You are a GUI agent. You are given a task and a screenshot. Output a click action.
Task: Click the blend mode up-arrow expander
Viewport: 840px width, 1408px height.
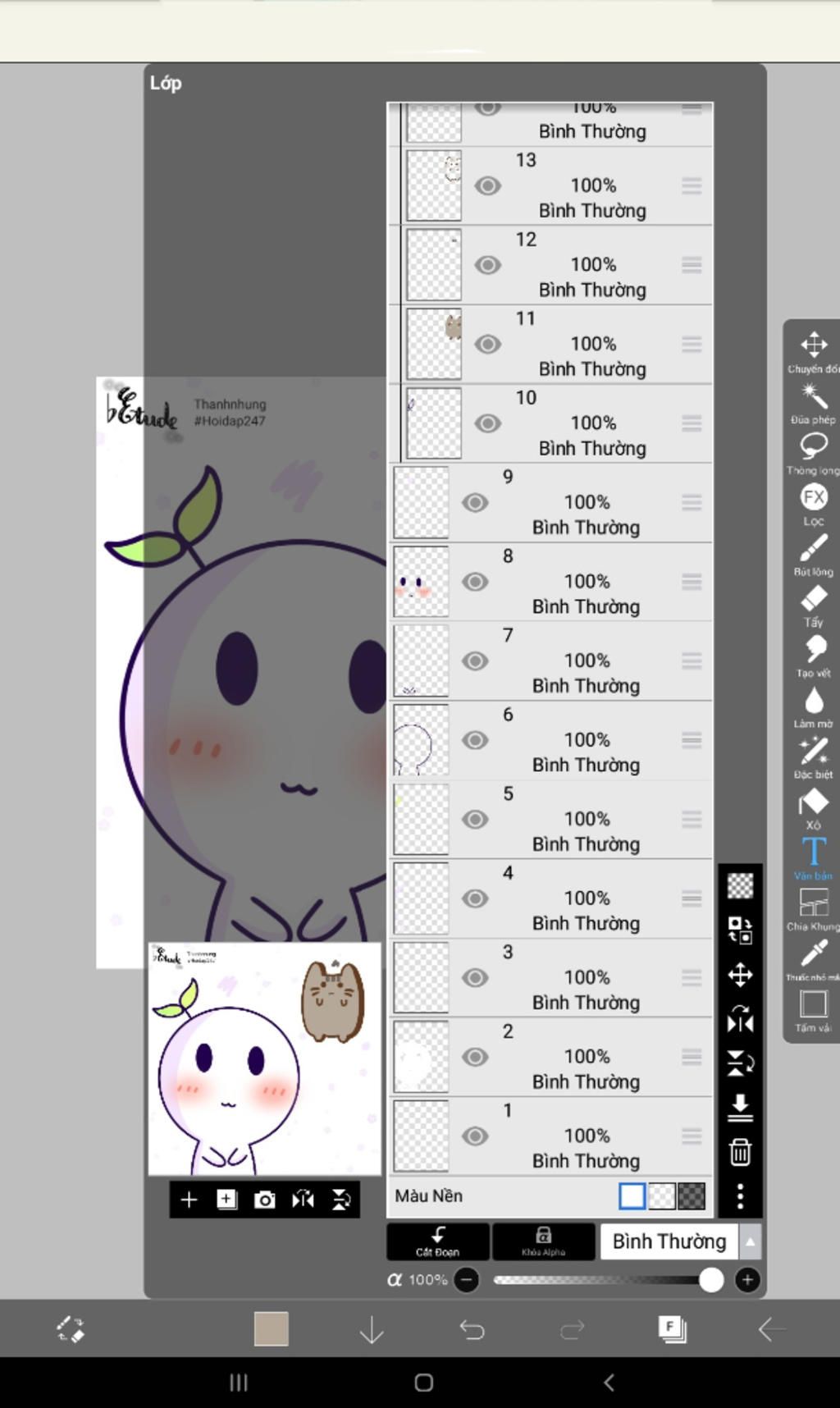coord(750,1241)
